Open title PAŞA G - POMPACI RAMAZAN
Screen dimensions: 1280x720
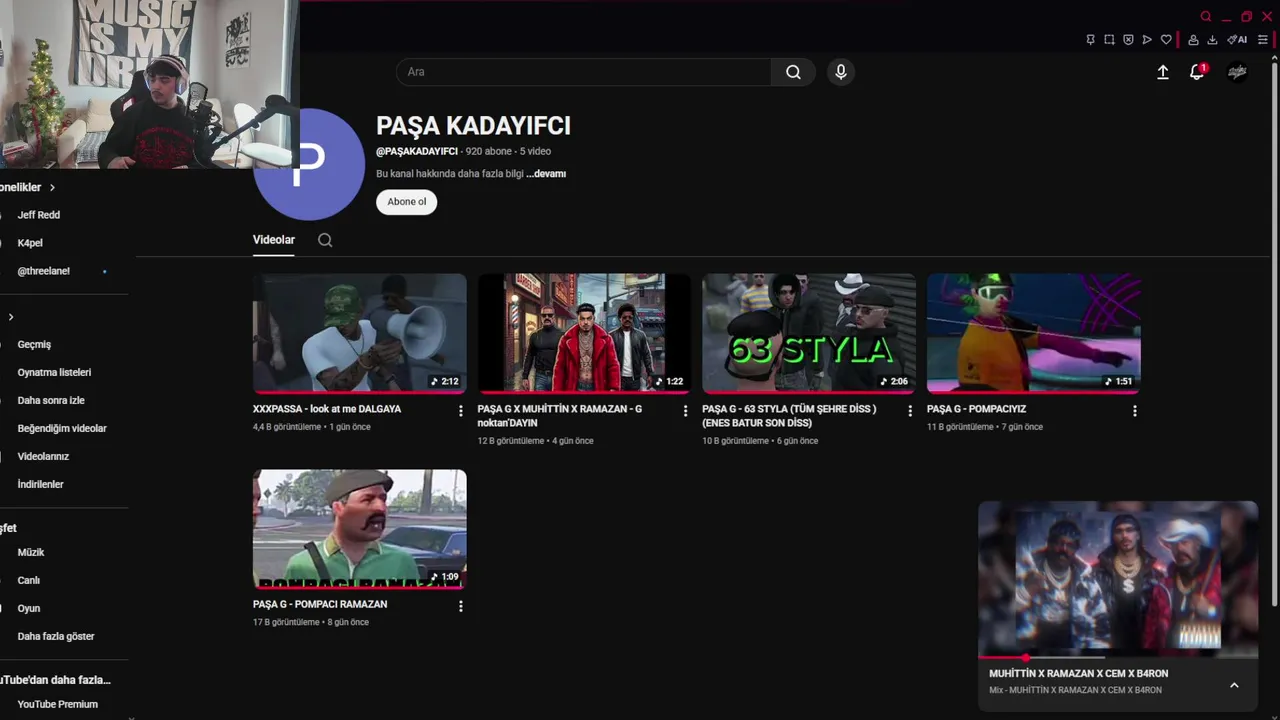click(x=320, y=604)
